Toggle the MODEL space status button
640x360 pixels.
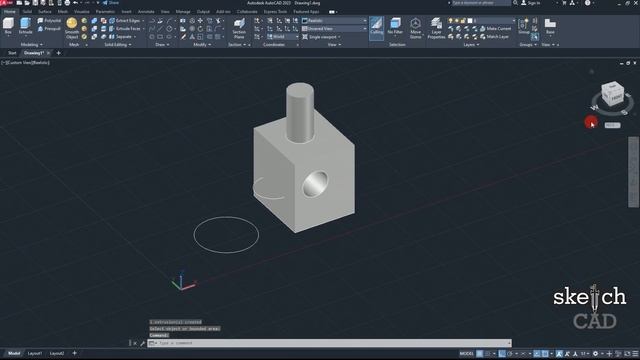tap(467, 353)
